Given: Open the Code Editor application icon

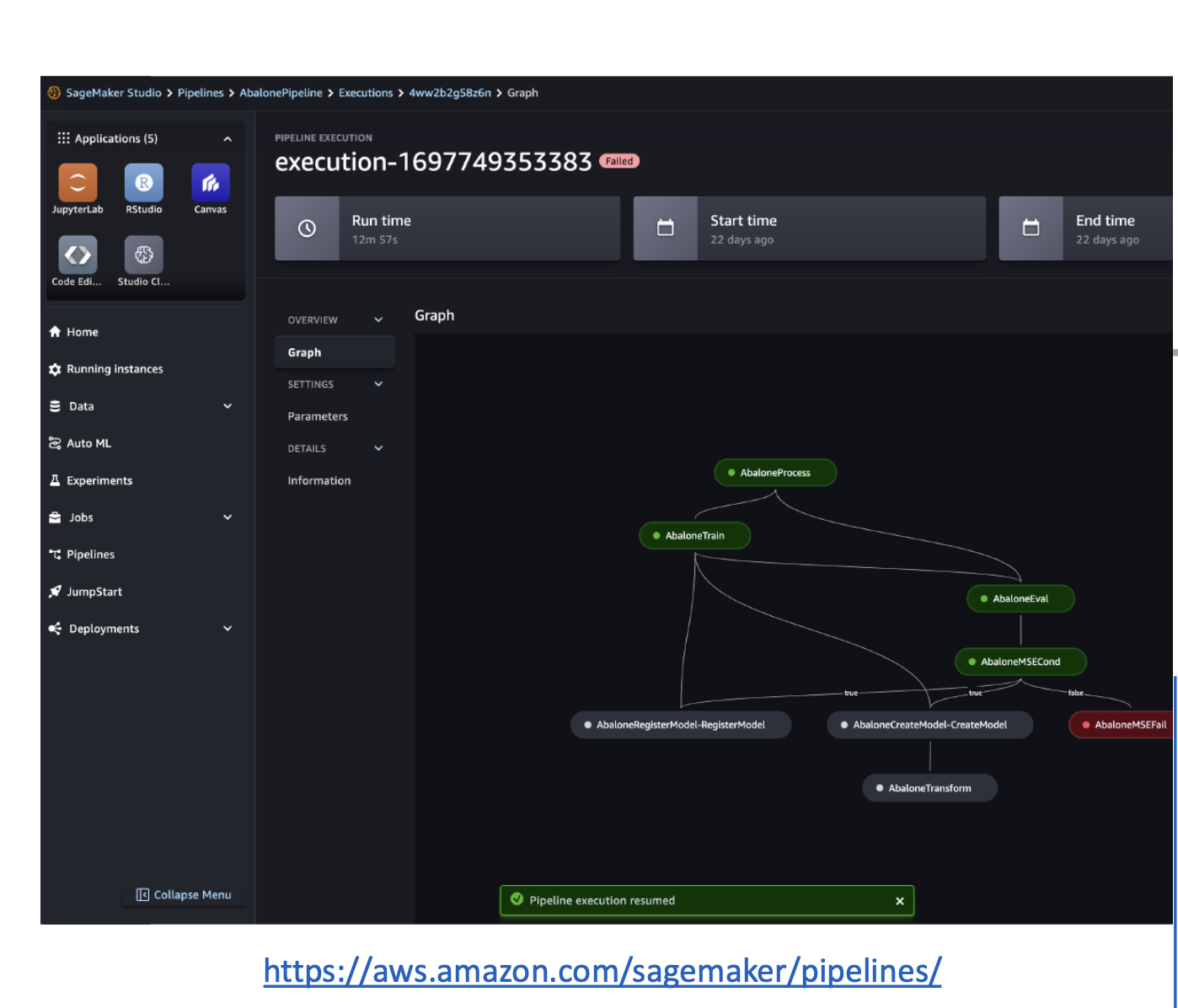Looking at the screenshot, I should click(78, 255).
